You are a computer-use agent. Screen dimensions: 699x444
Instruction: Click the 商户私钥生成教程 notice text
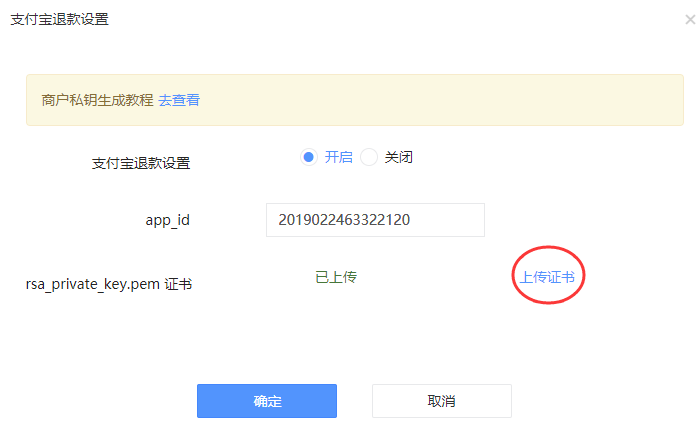(97, 100)
